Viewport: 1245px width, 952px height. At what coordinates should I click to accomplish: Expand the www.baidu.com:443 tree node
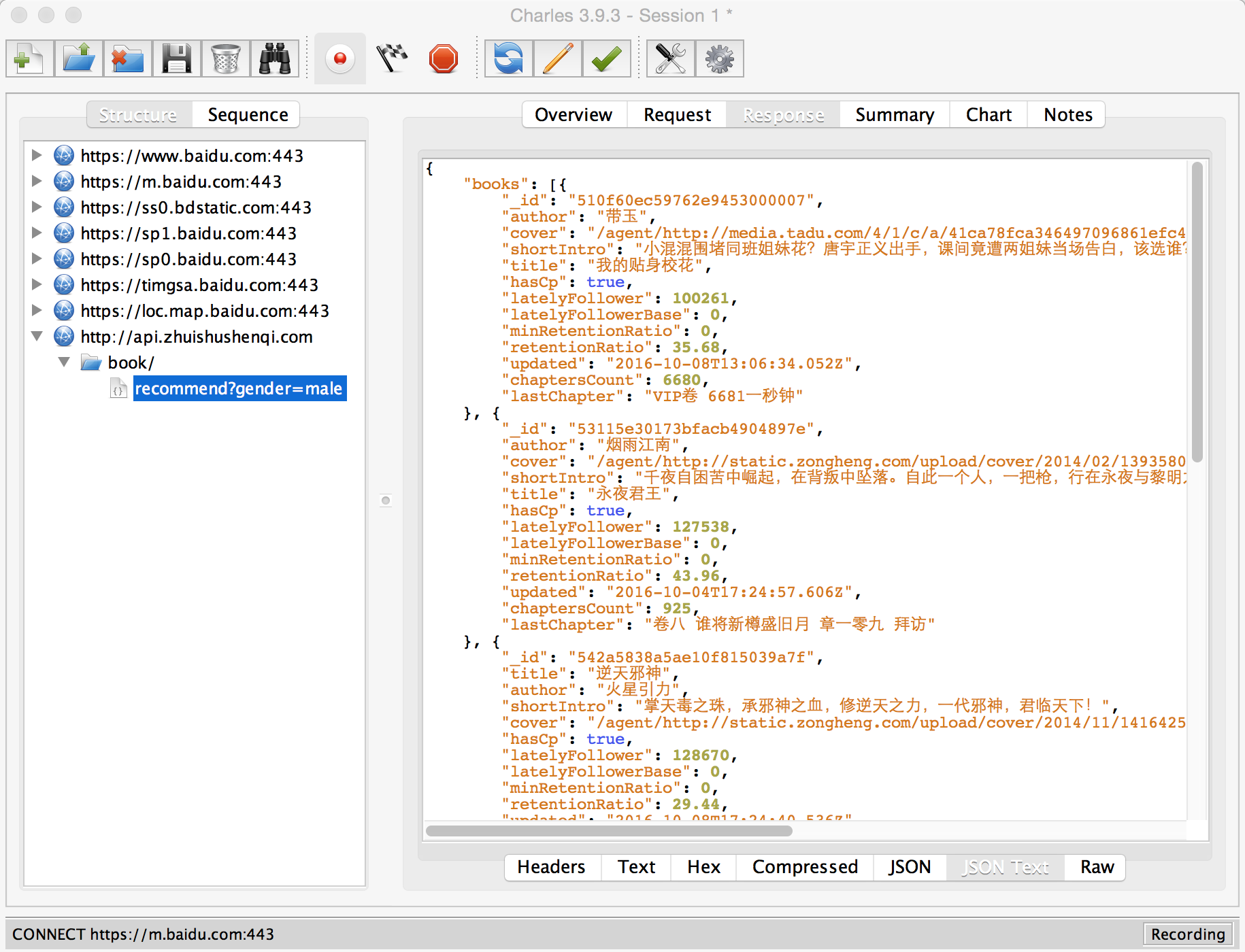[37, 156]
